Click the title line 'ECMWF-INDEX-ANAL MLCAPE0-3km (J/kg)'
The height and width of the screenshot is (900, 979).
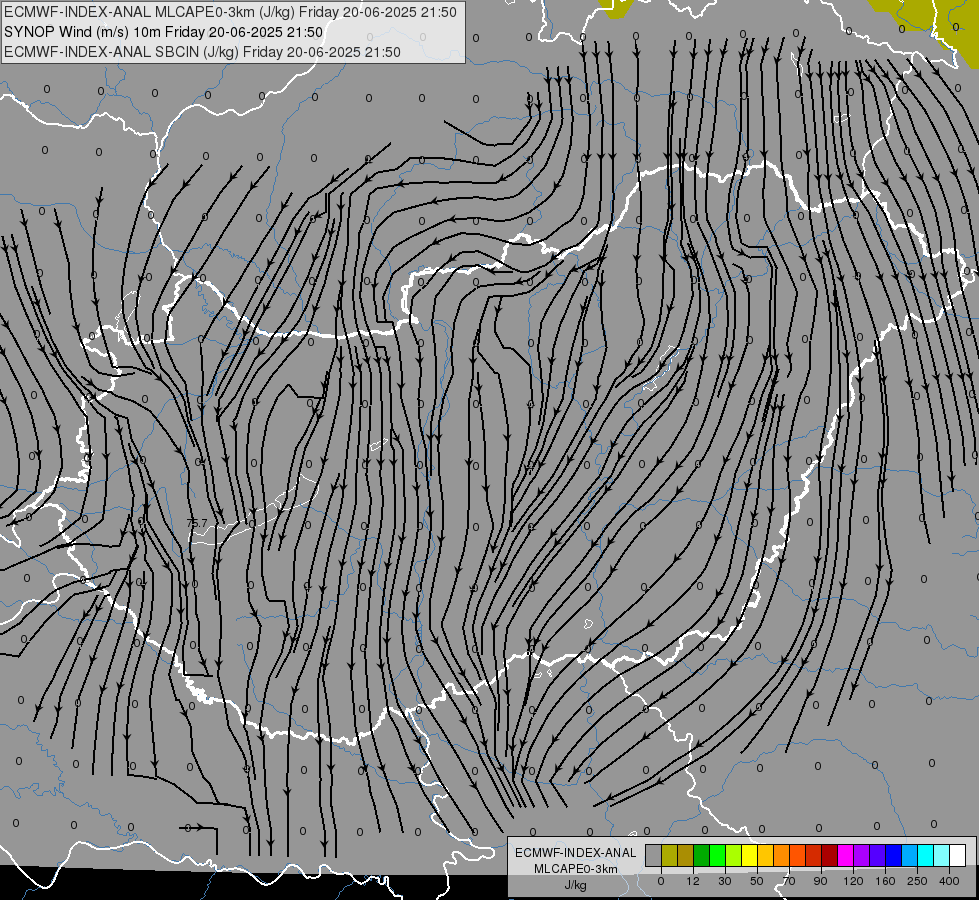coord(230,12)
